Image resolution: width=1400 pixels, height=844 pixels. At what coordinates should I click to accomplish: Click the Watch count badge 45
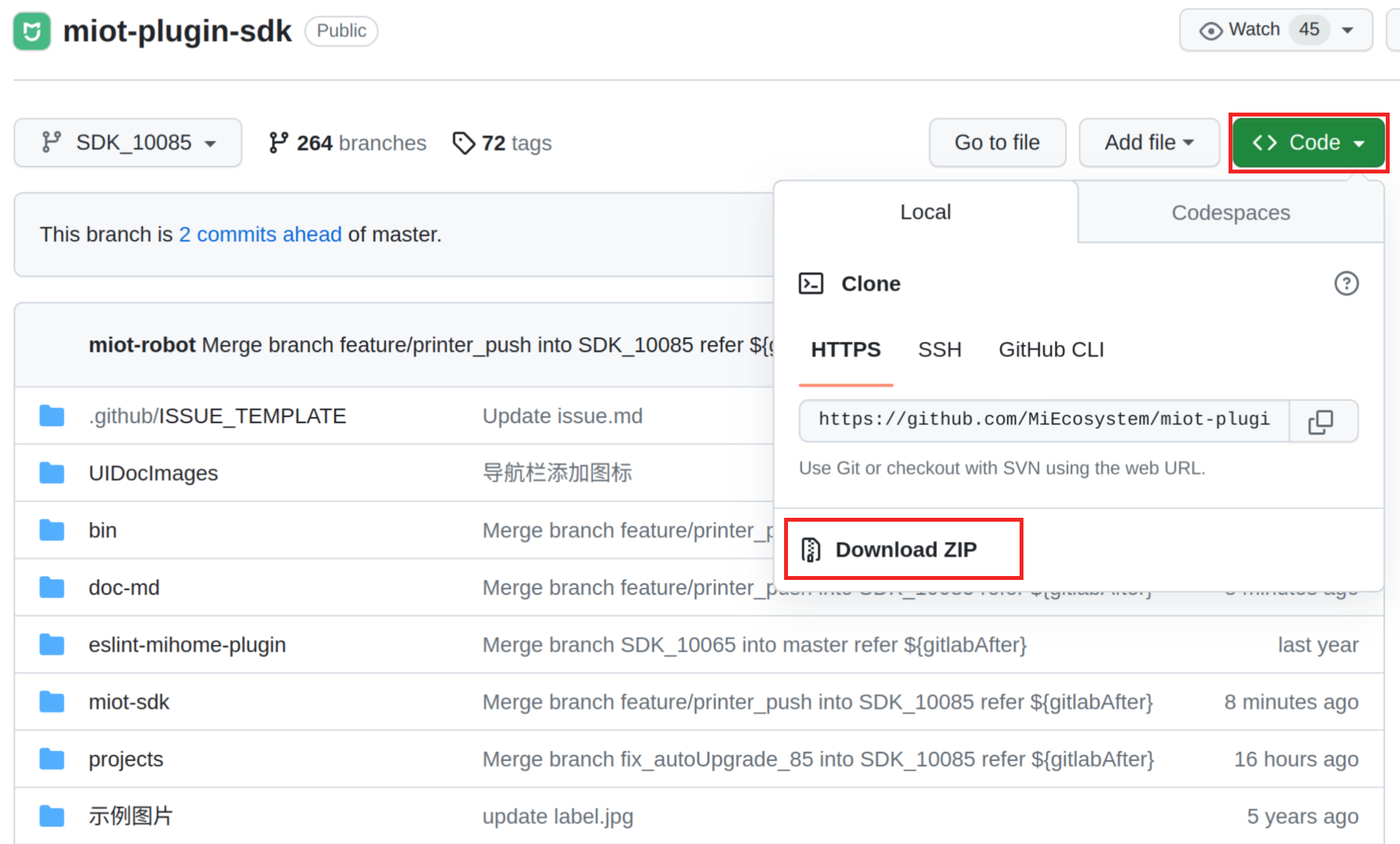[x=1309, y=30]
